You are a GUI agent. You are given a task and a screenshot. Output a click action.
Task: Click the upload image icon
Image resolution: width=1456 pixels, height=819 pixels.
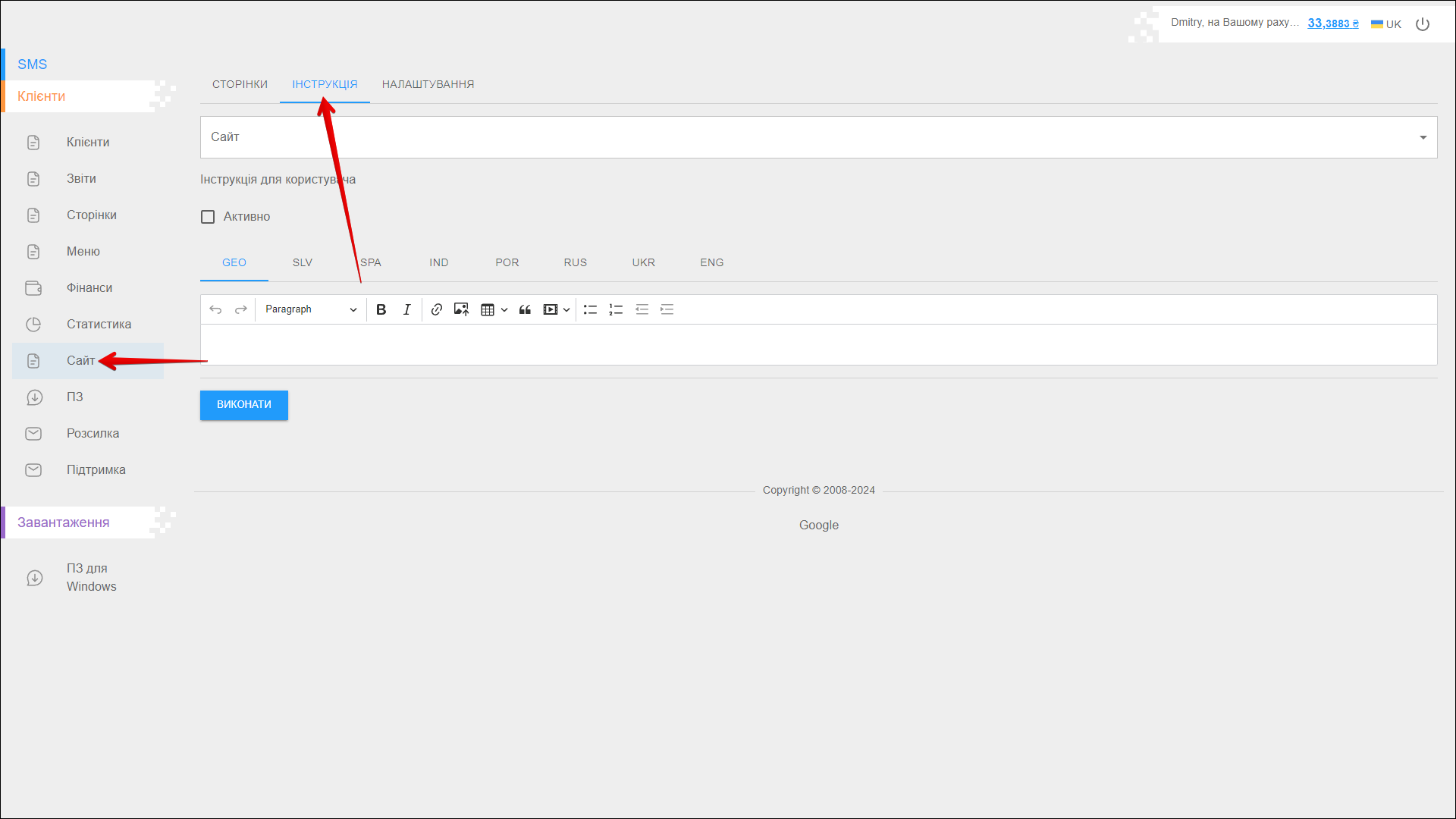tap(461, 309)
